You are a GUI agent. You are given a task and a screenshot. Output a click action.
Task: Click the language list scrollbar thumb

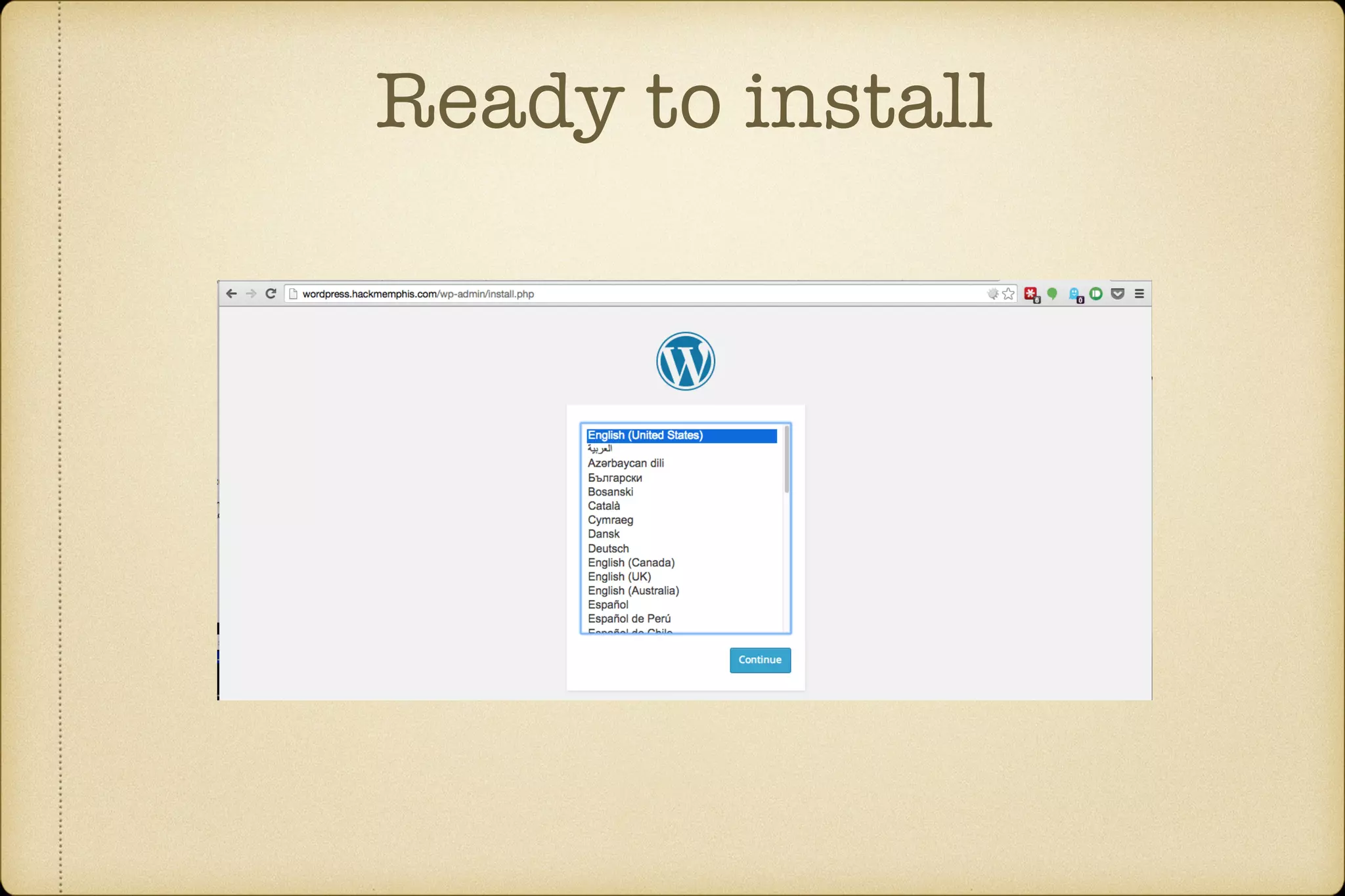pyautogui.click(x=786, y=459)
